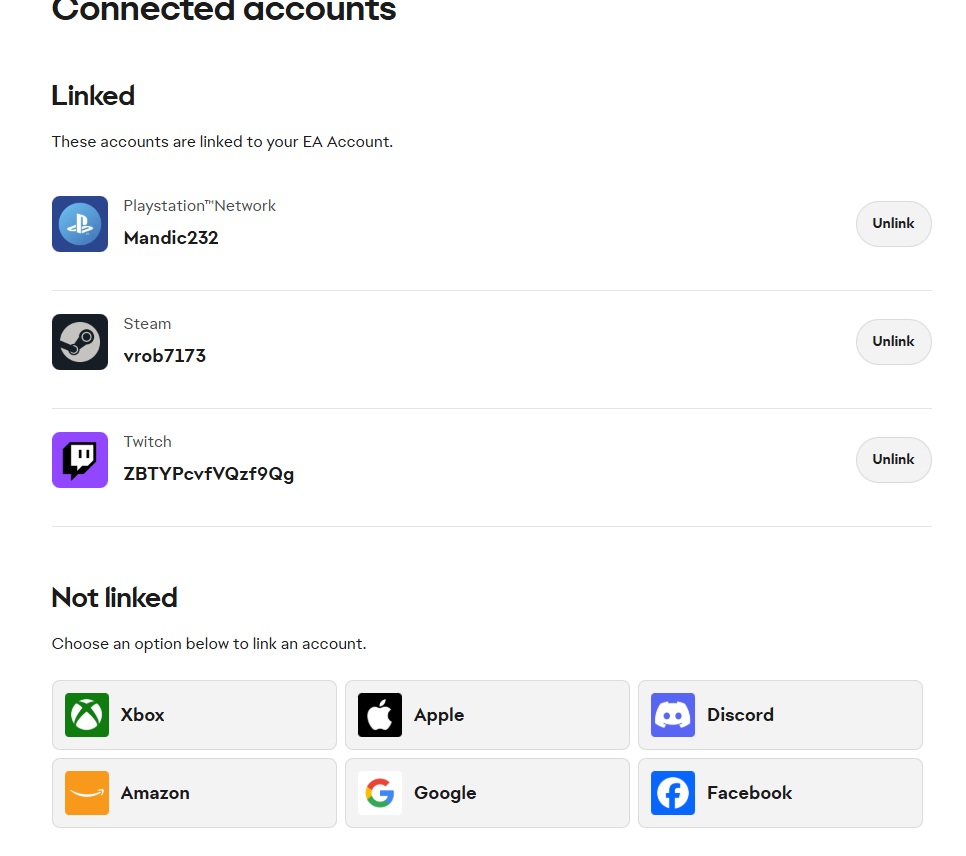966x856 pixels.
Task: Link a Facebook account
Action: 780,793
